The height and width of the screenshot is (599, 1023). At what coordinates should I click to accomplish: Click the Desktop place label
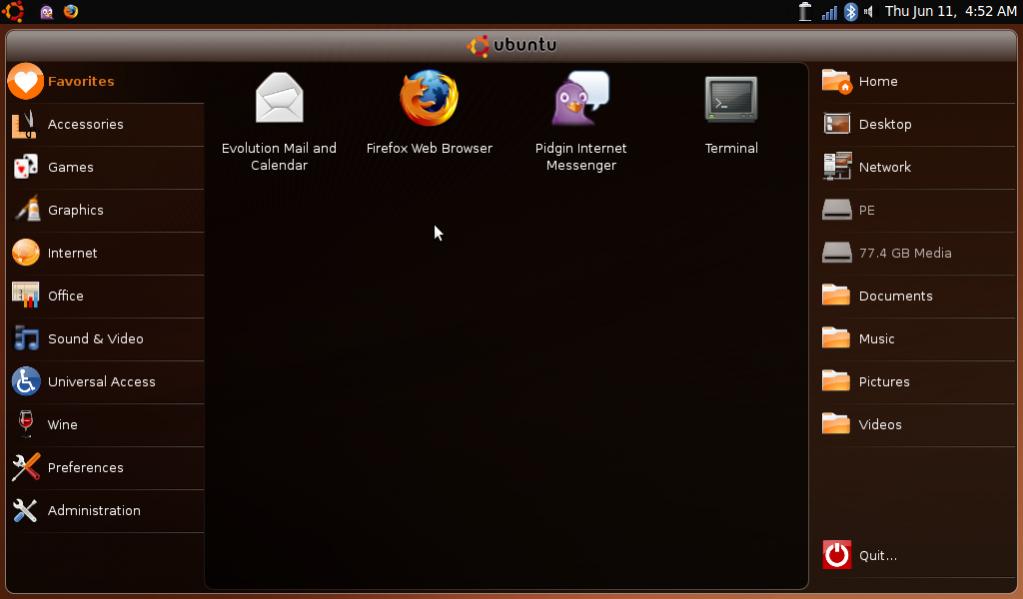[885, 124]
